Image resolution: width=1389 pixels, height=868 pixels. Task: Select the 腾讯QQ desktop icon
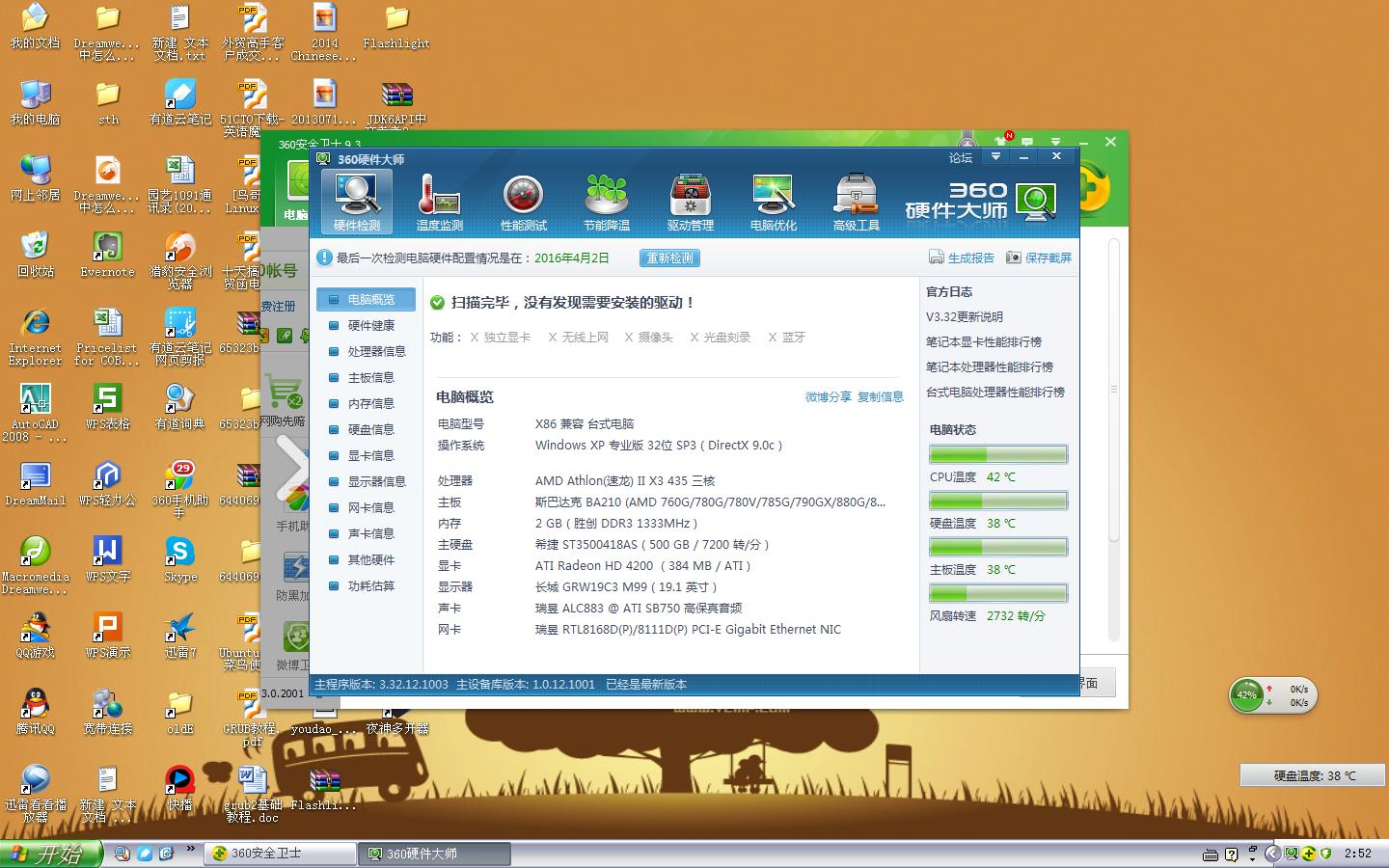pos(36,712)
